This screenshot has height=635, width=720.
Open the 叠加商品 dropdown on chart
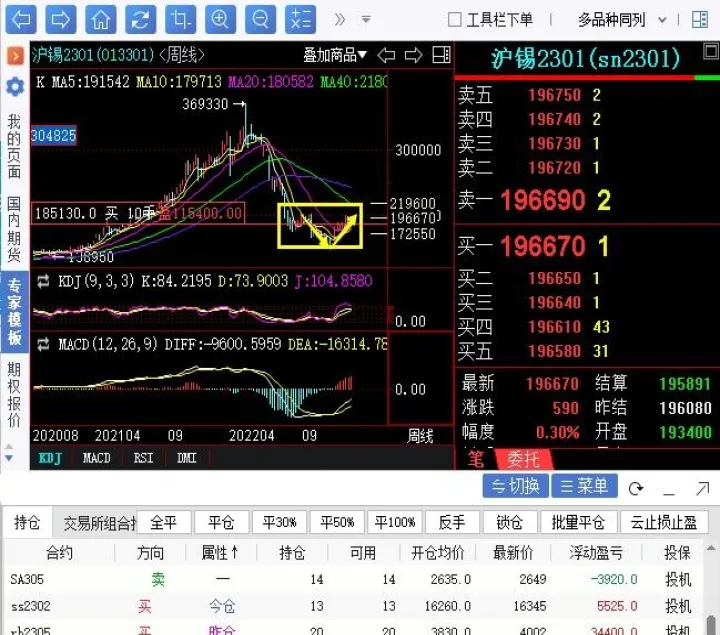[335, 55]
